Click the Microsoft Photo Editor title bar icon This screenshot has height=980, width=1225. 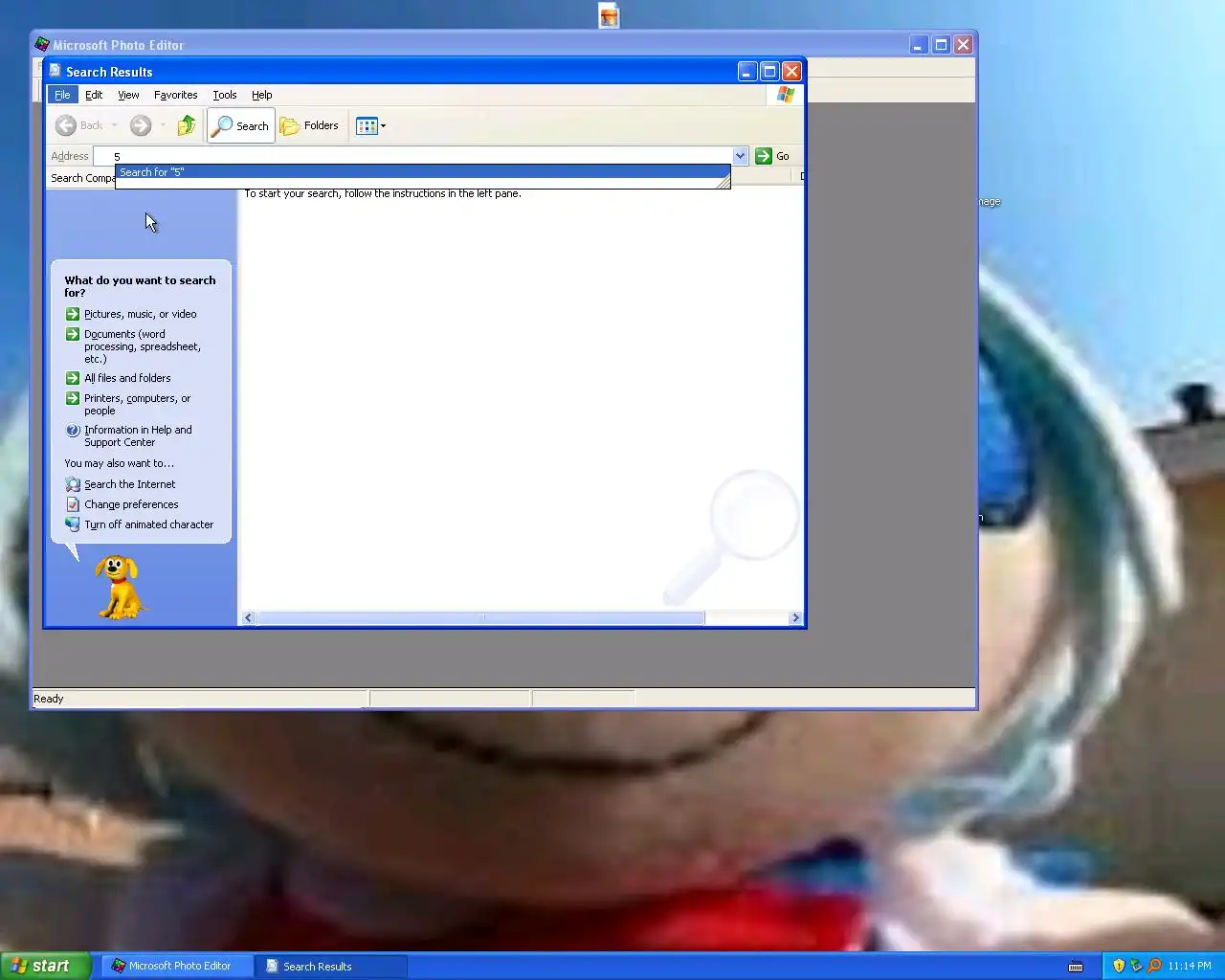(41, 44)
